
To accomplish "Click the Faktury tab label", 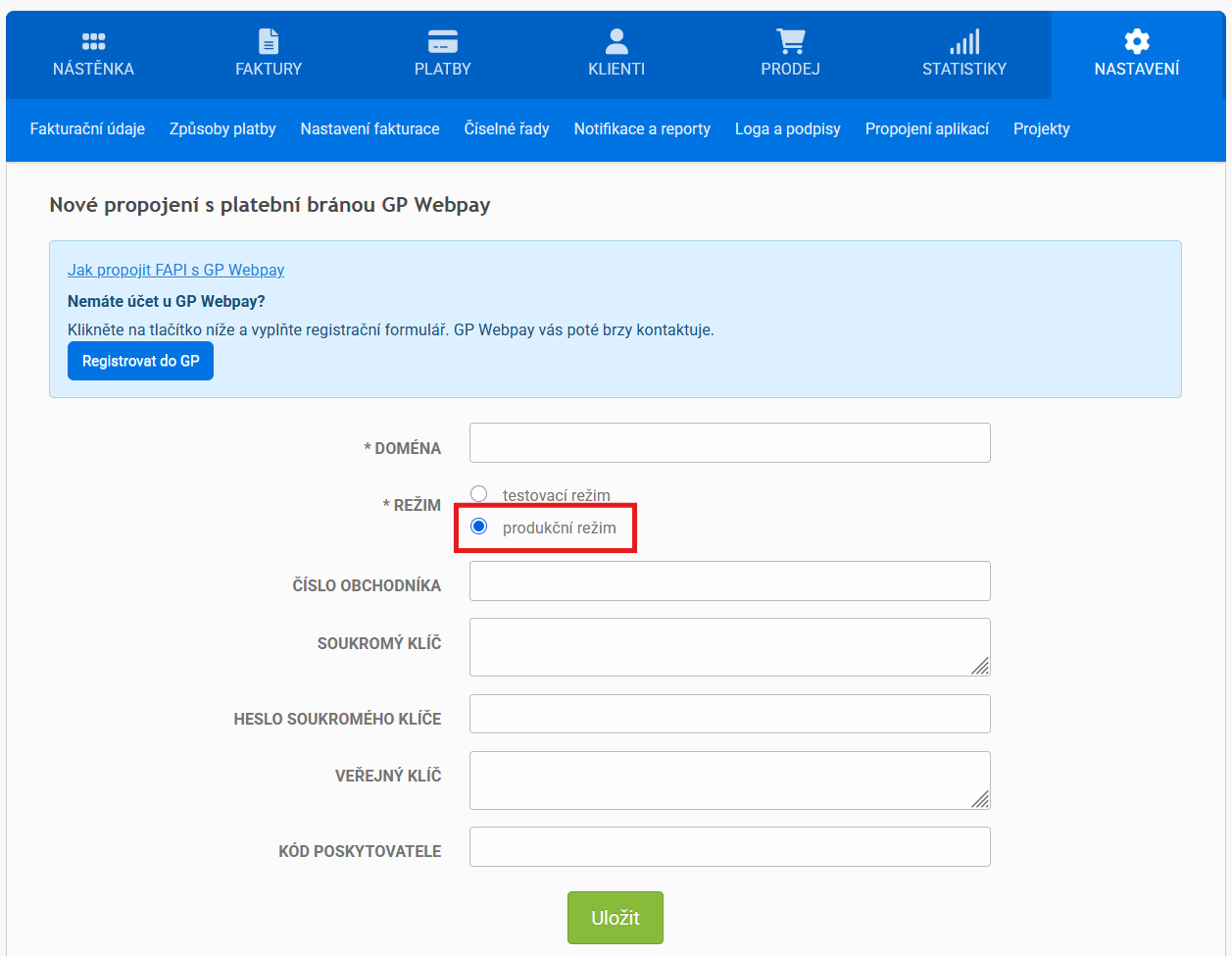I will [x=269, y=70].
